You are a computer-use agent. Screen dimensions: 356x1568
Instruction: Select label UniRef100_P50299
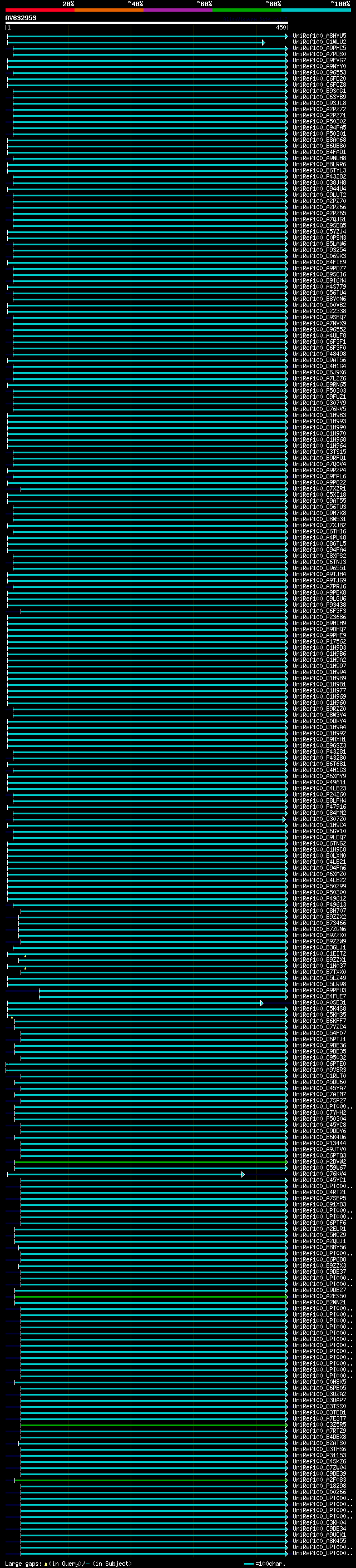(319, 886)
